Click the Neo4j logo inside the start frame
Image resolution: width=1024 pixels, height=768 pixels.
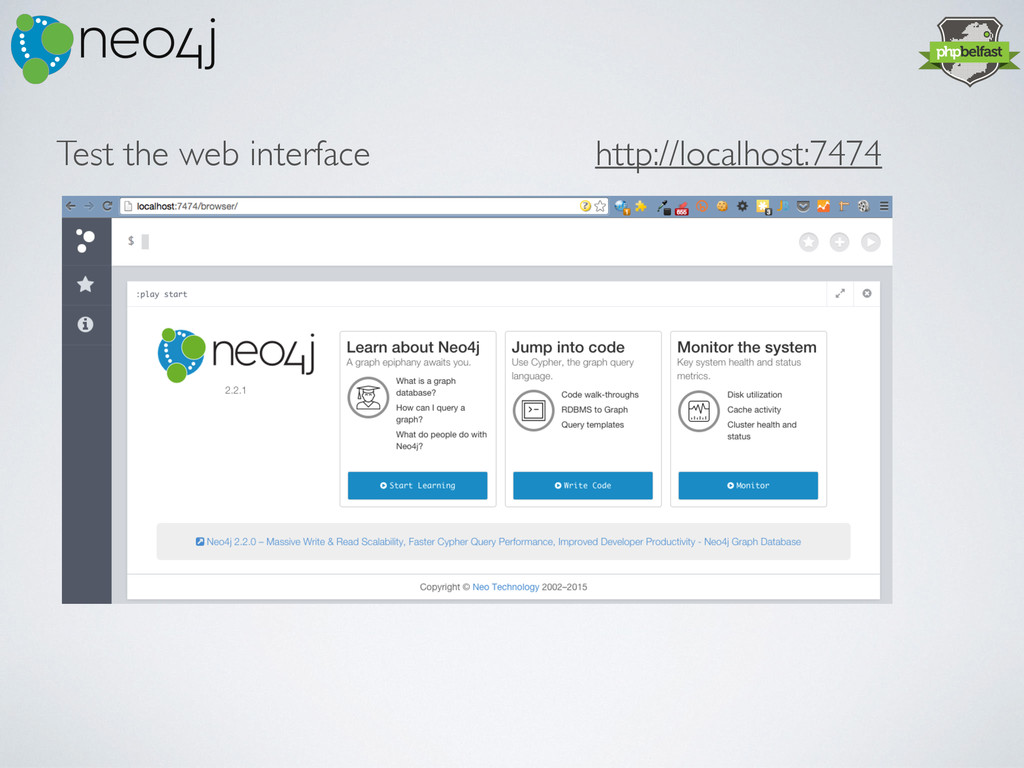[x=236, y=355]
